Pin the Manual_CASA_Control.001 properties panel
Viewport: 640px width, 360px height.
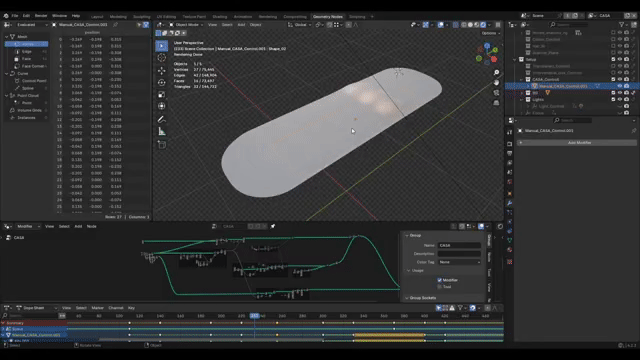tap(633, 131)
